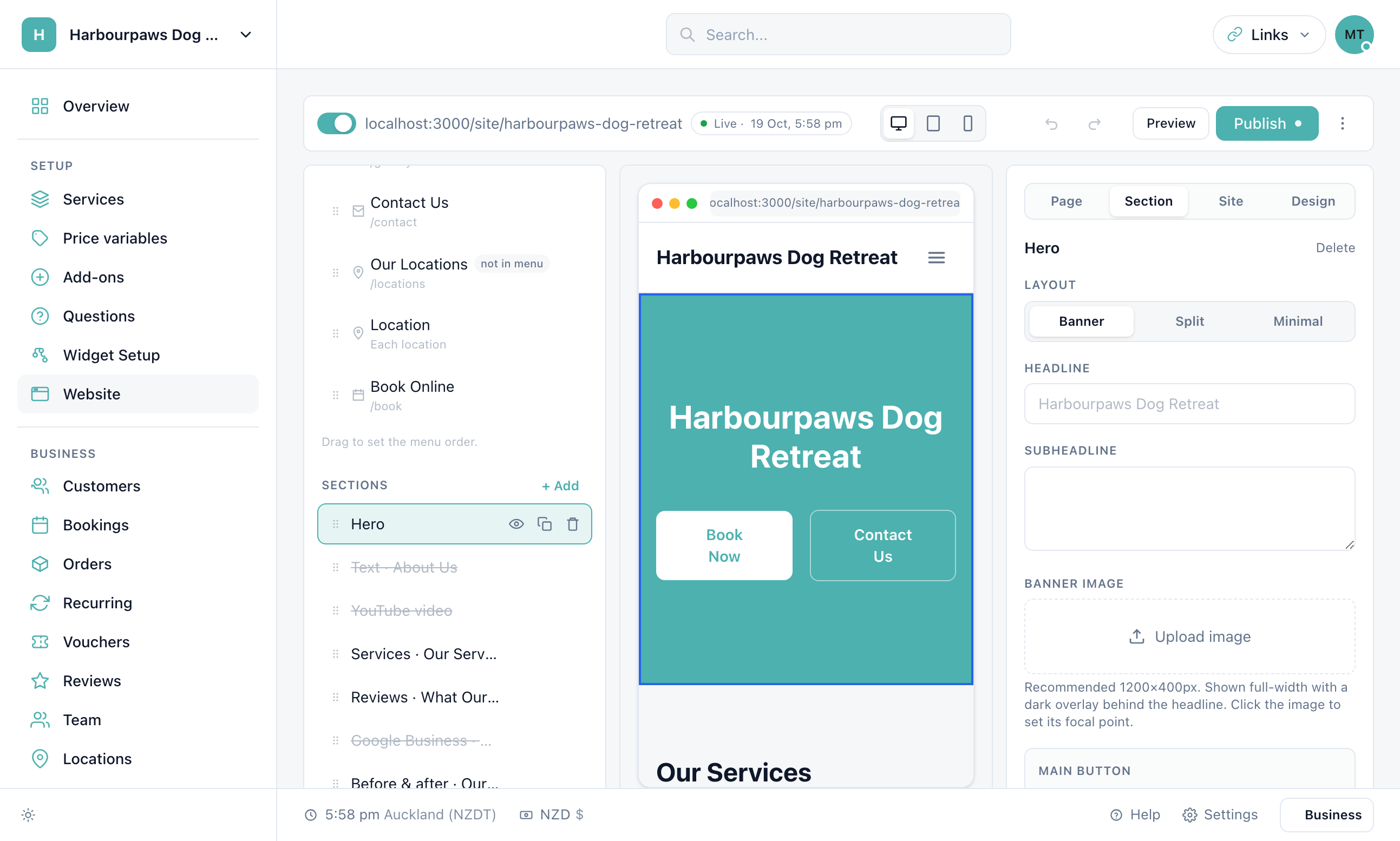Image resolution: width=1400 pixels, height=841 pixels.
Task: Click Upload image banner area
Action: coord(1189,636)
